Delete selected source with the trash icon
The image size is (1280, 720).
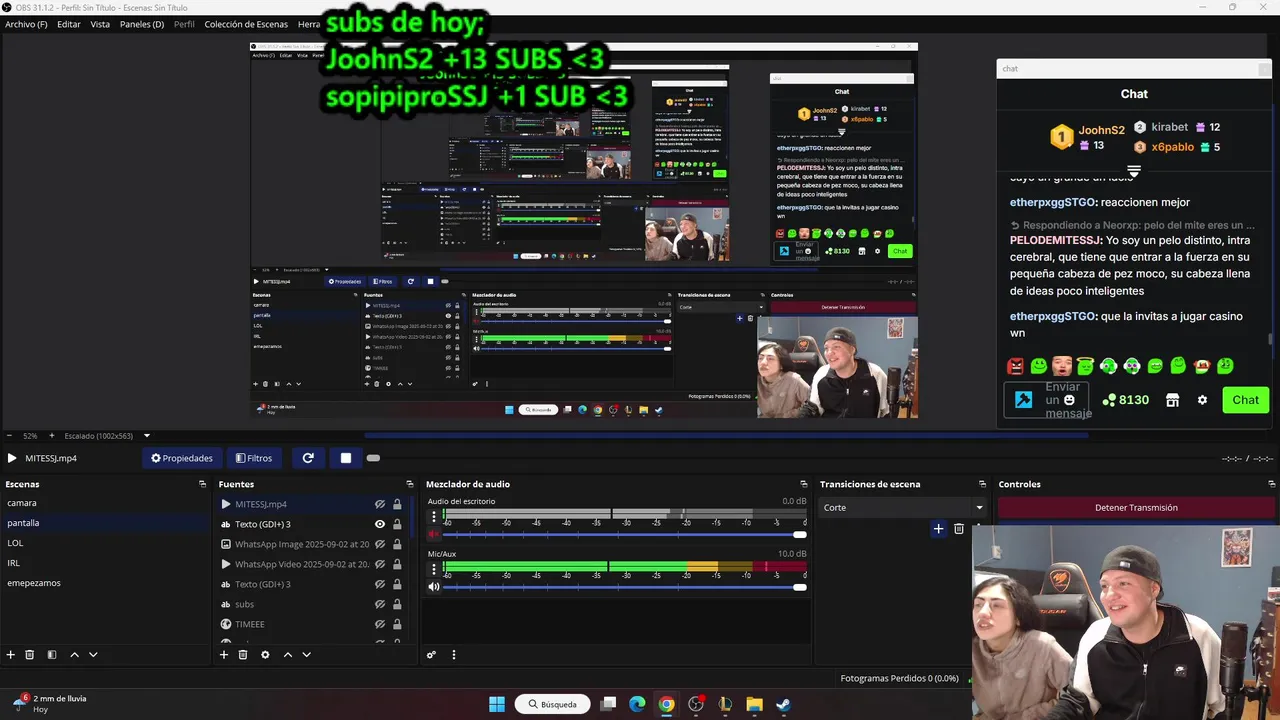[x=243, y=655]
